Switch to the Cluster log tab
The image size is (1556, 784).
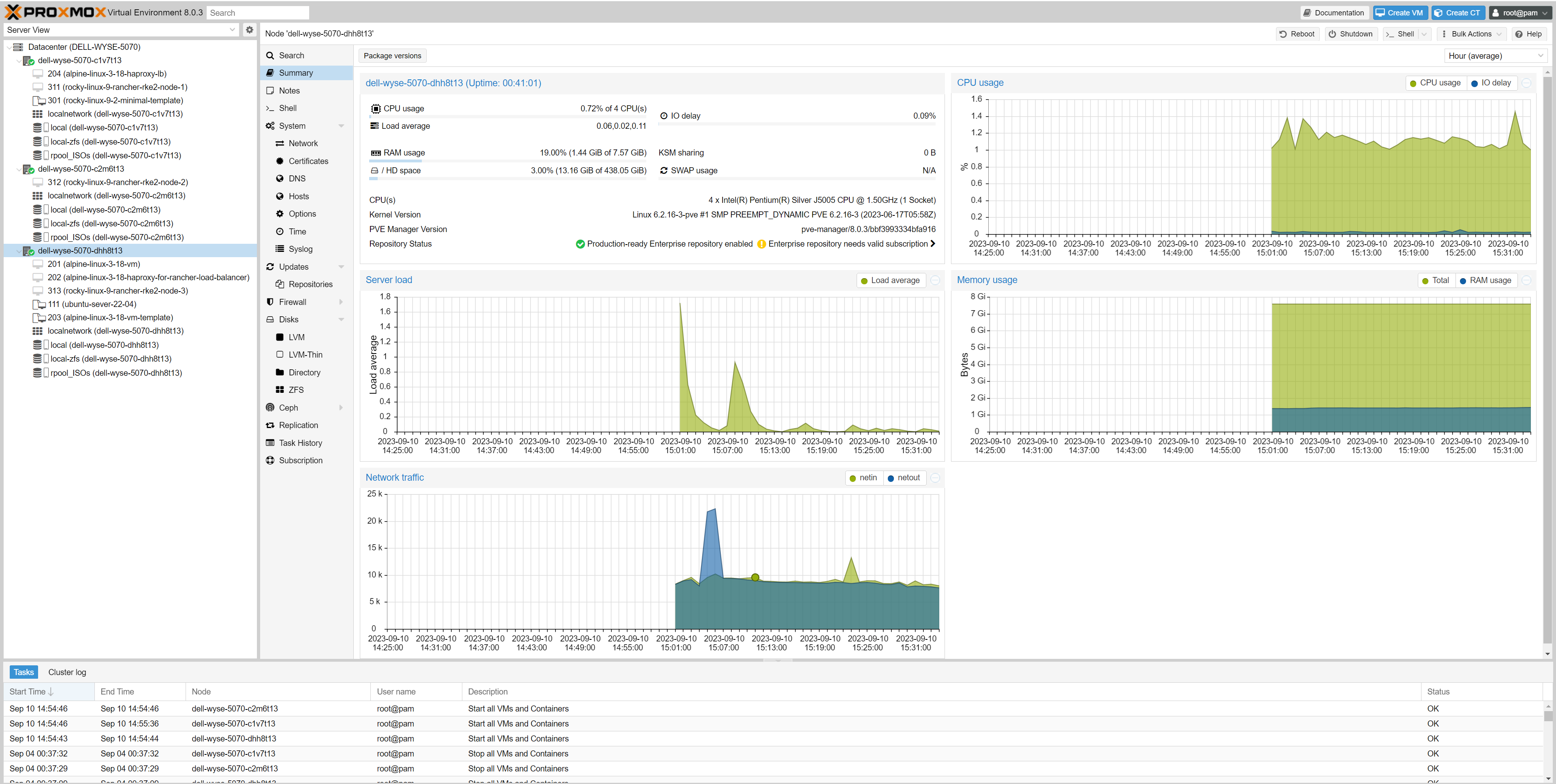coord(67,672)
